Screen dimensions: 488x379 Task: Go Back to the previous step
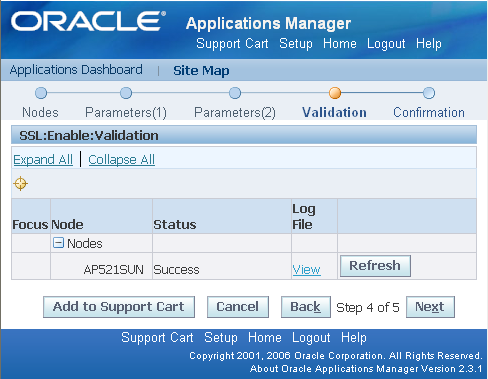click(306, 307)
